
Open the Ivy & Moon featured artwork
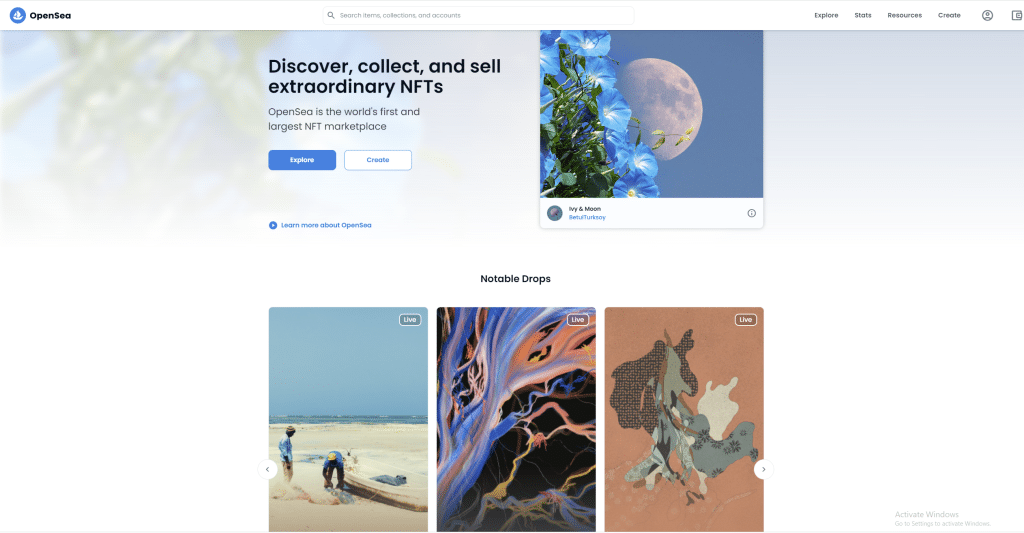click(x=651, y=114)
